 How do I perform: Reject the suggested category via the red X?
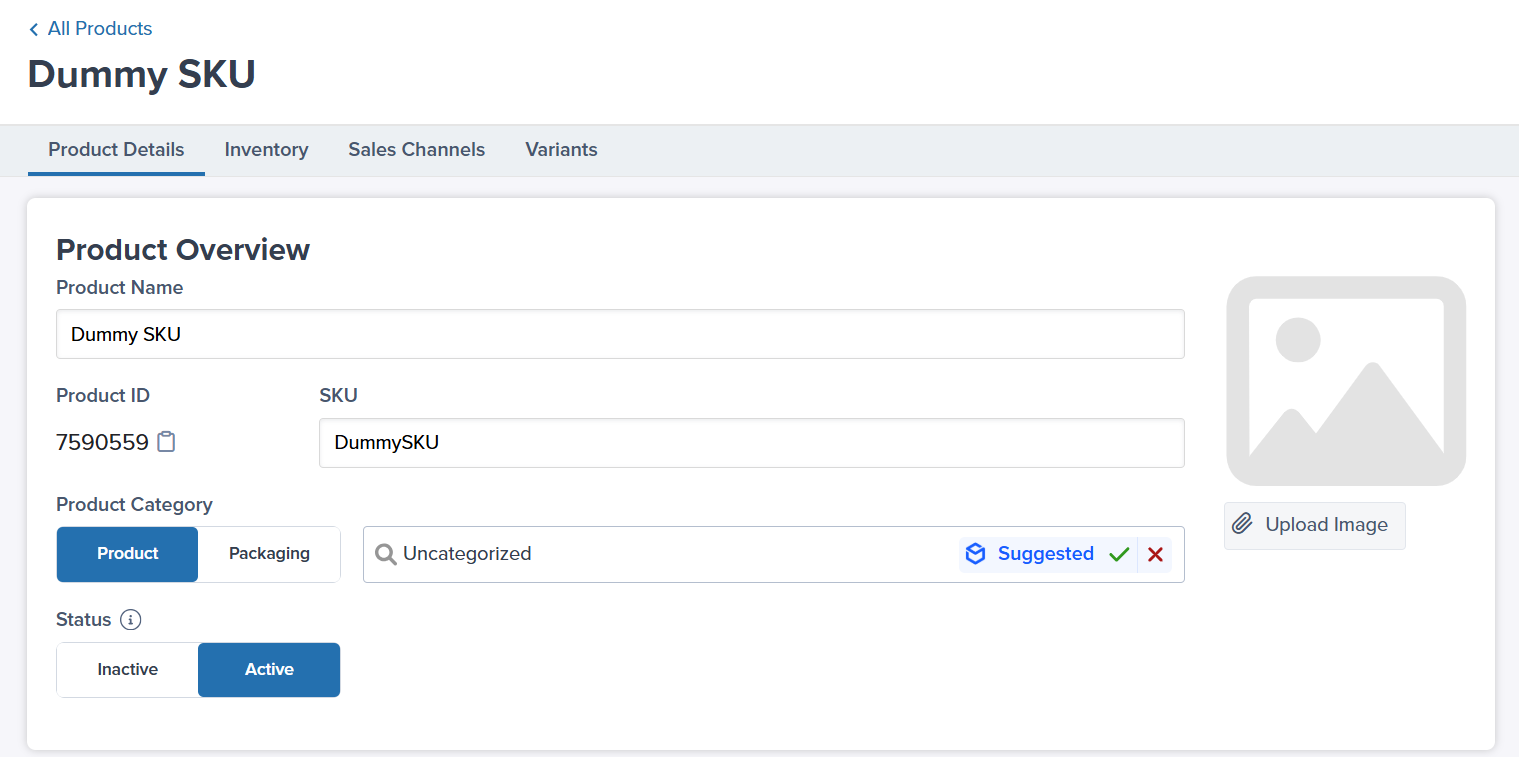point(1155,554)
